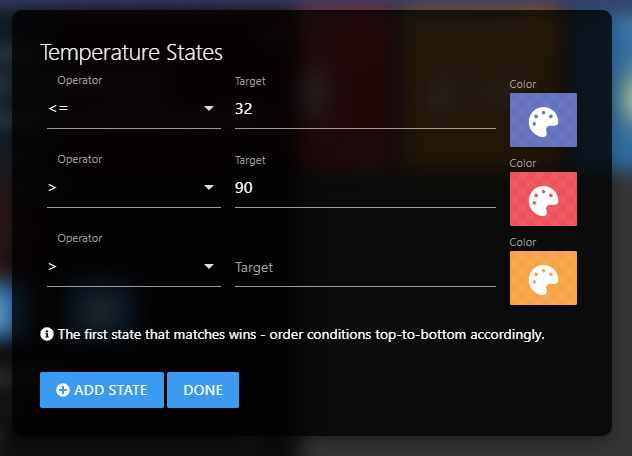Click palette icon in red swatch

543,201
